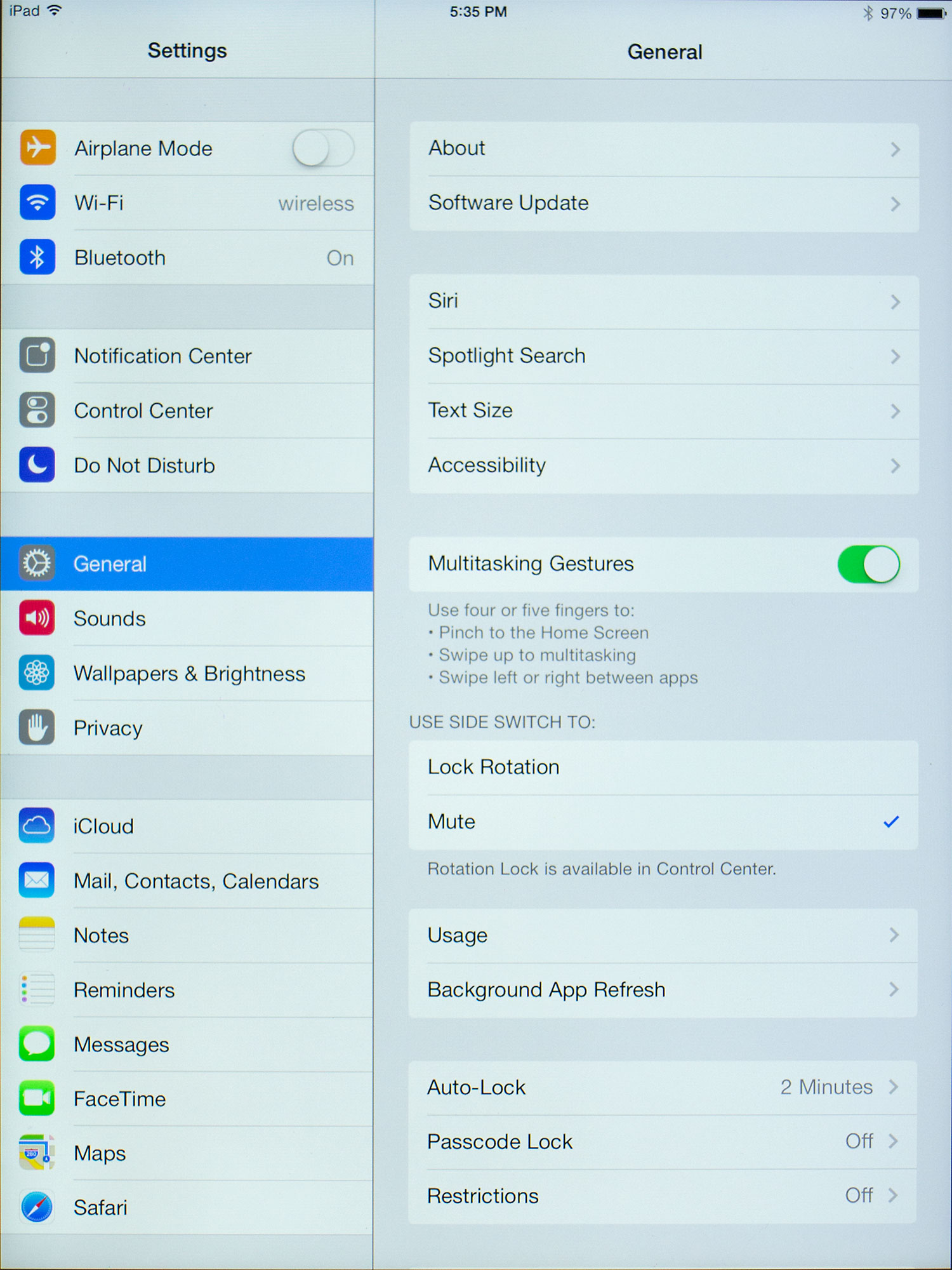
Task: Tap the Passcode Lock 'Off' value
Action: click(x=859, y=1141)
